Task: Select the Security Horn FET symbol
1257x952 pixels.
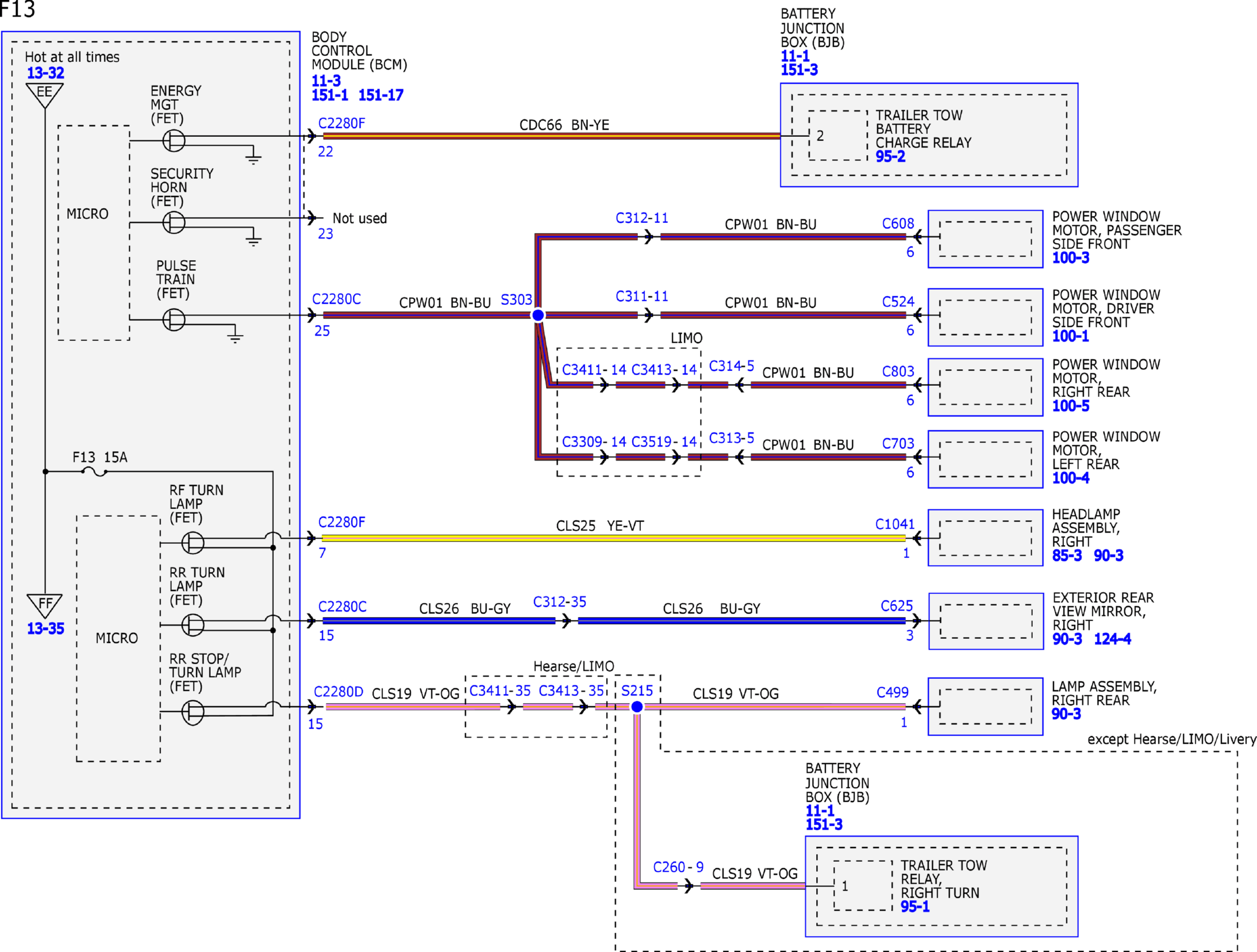Action: (x=174, y=222)
